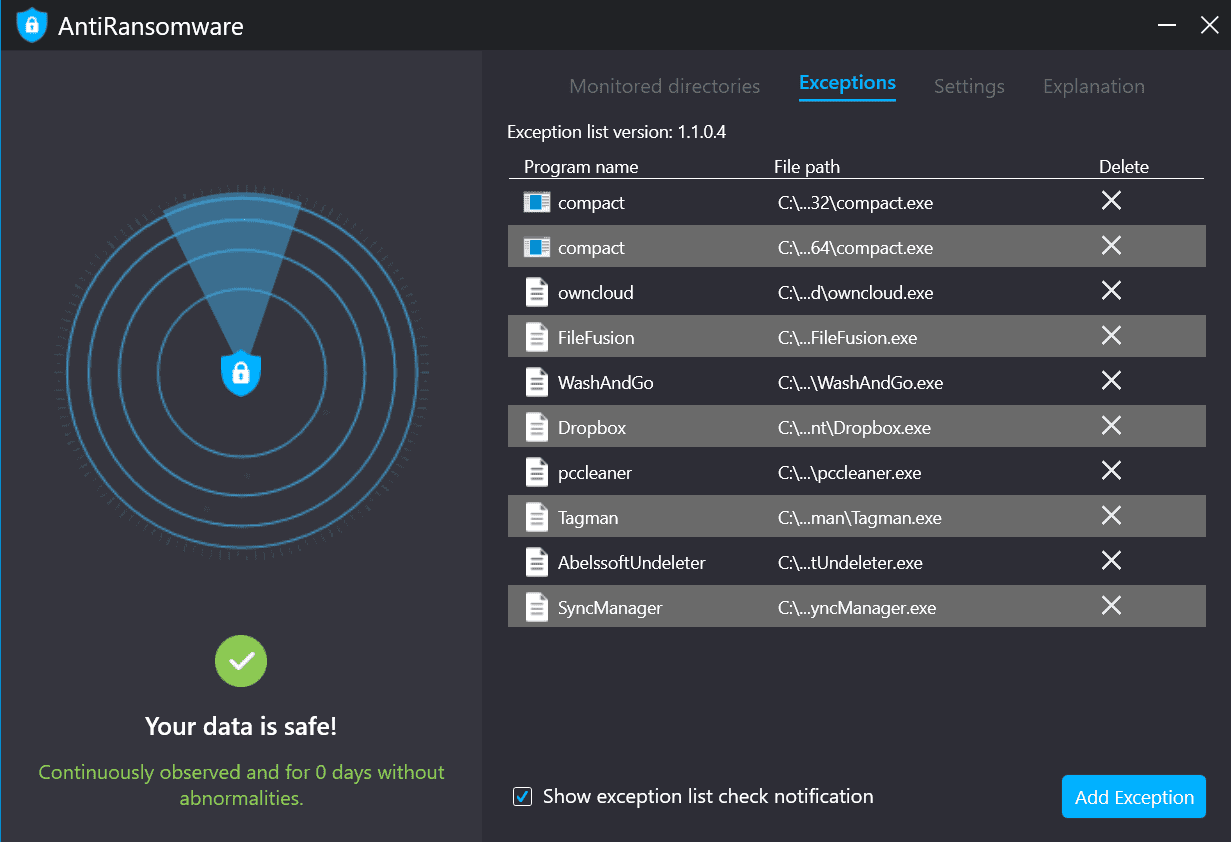Click the pccleaner file icon

[x=537, y=472]
